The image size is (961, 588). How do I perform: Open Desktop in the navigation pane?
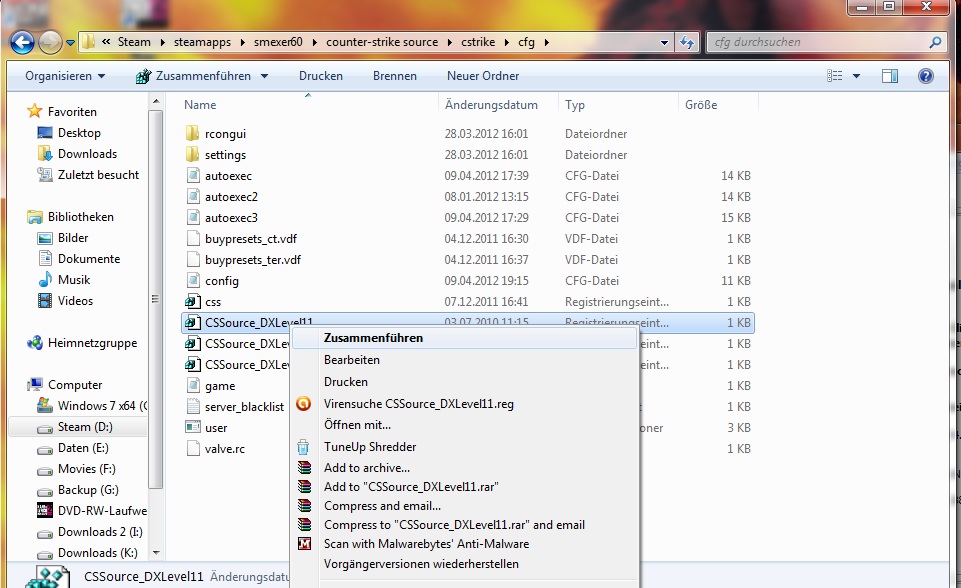tap(79, 133)
